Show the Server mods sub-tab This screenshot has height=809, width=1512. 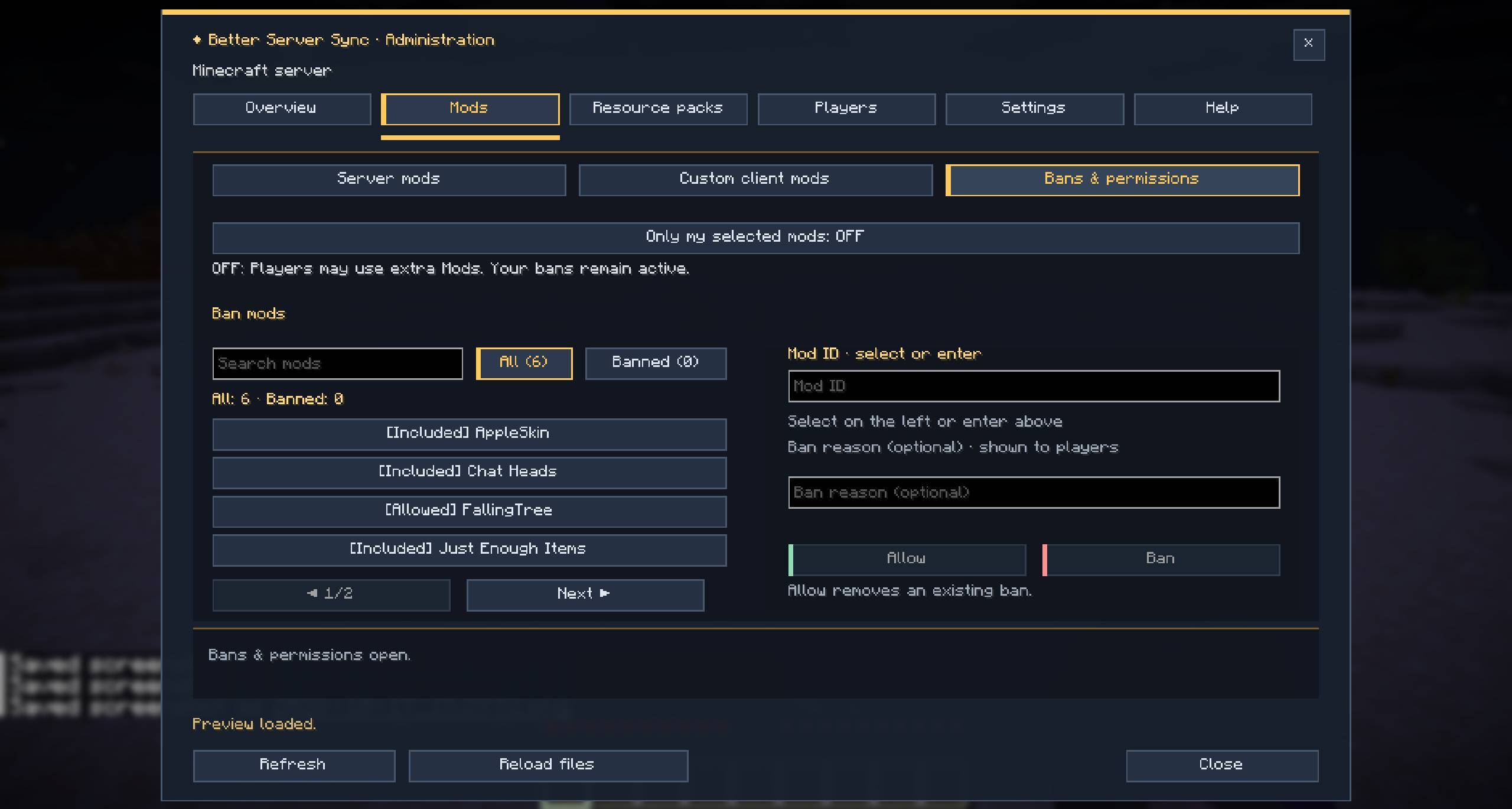[389, 180]
